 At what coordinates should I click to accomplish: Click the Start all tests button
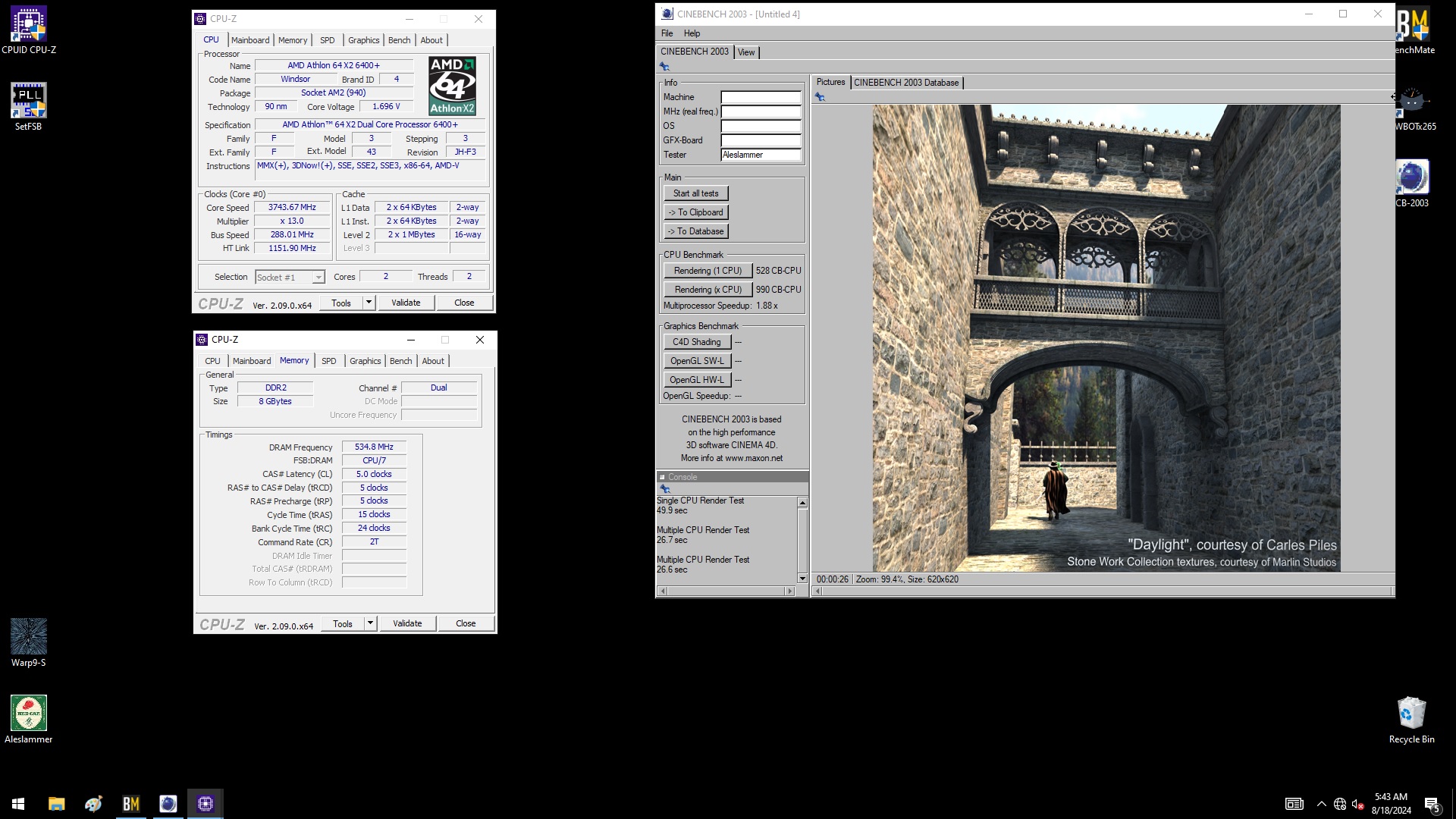[x=695, y=193]
